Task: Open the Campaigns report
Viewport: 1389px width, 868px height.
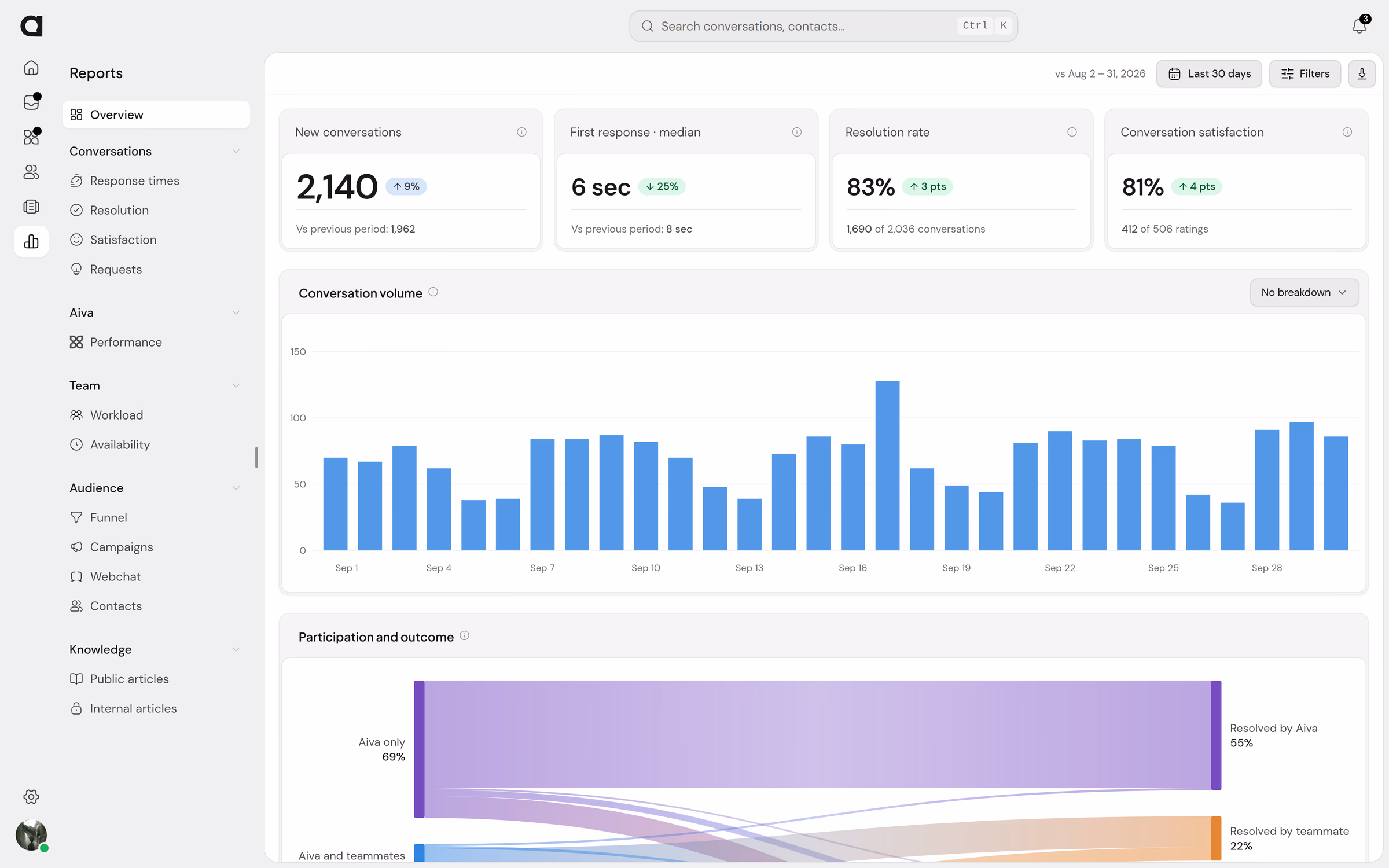Action: (x=156, y=547)
